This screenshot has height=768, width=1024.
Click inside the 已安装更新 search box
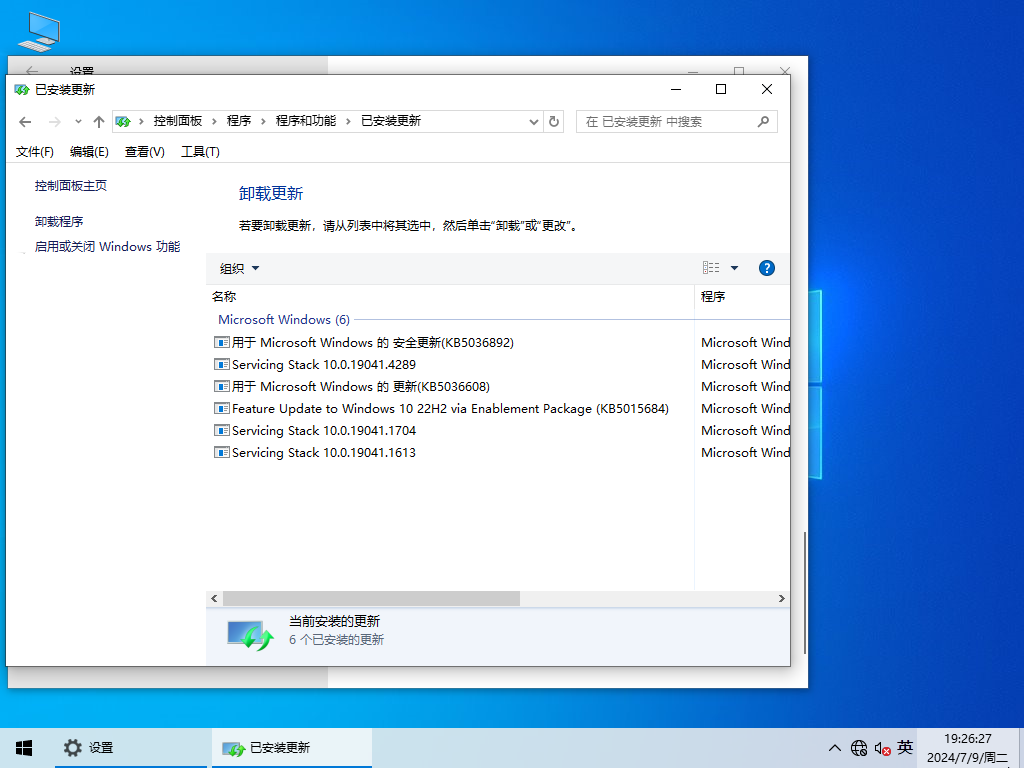[x=665, y=121]
